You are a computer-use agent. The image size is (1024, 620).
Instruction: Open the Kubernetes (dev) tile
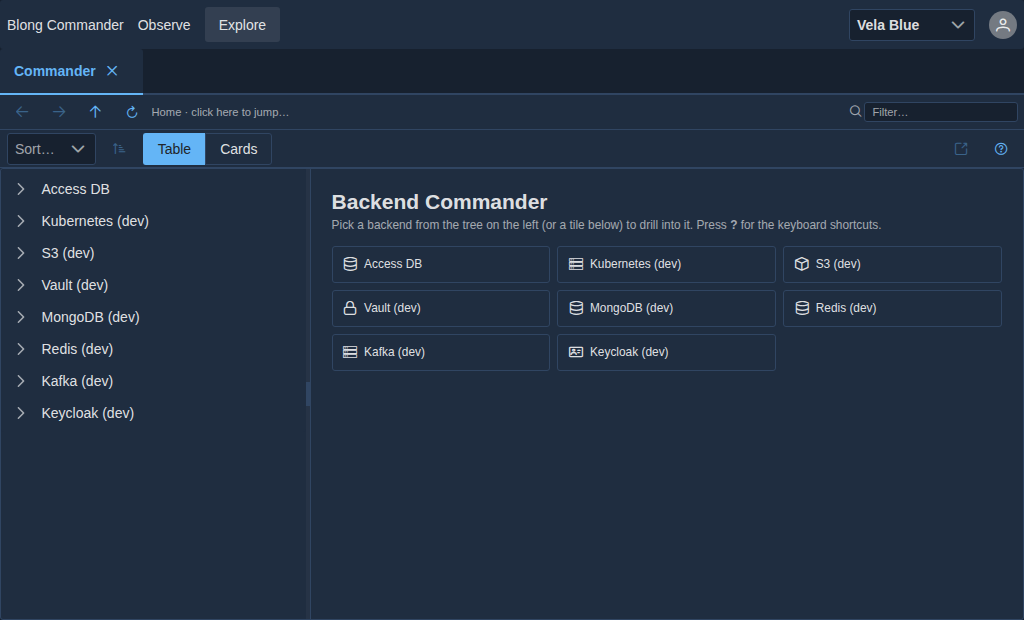click(x=666, y=264)
